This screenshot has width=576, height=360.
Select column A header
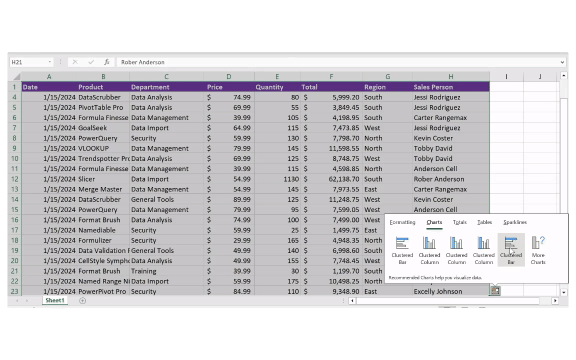coord(49,77)
